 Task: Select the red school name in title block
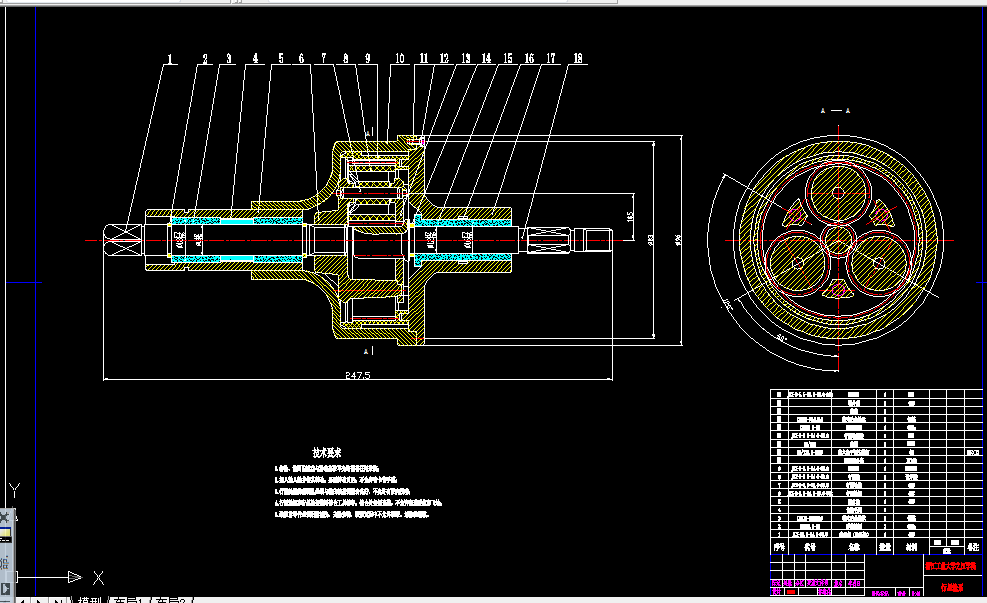(x=950, y=566)
